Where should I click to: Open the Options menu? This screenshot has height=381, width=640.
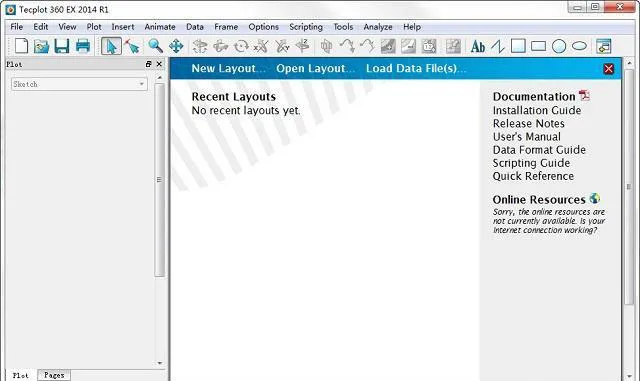[x=264, y=27]
